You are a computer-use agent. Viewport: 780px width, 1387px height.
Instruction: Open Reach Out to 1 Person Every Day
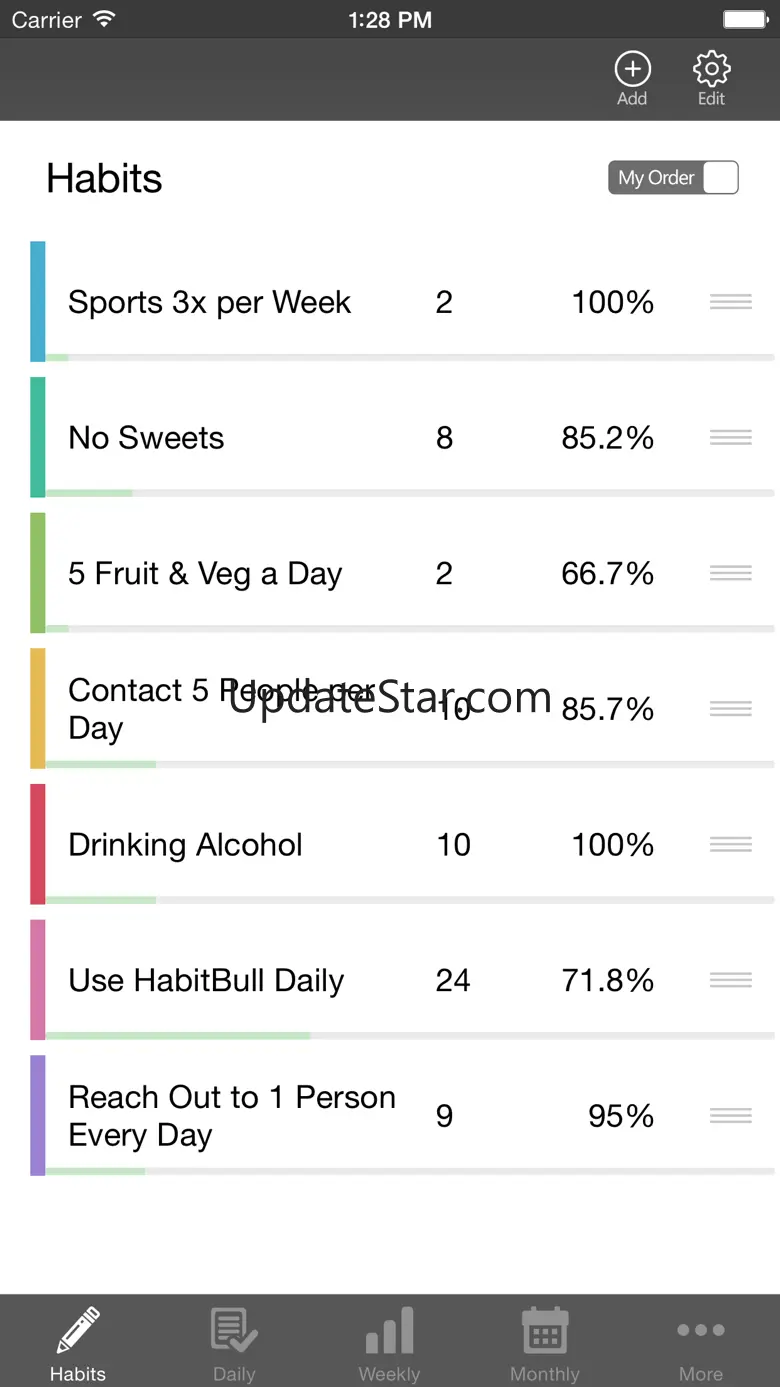point(230,1116)
